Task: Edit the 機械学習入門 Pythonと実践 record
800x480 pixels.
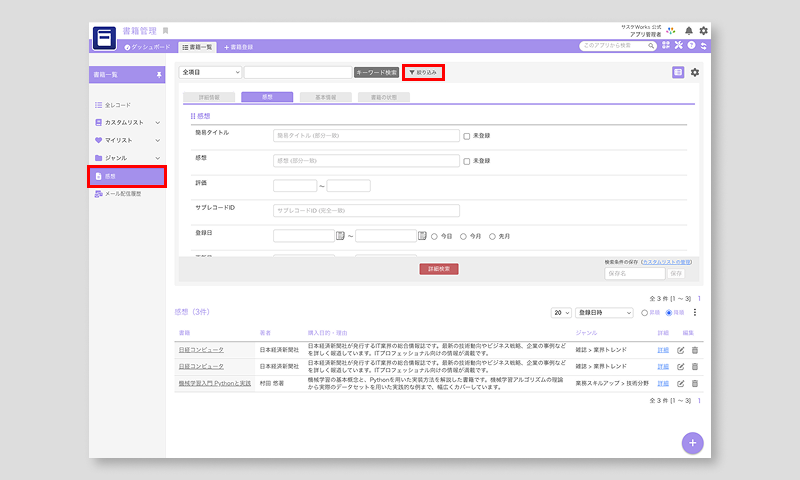Action: click(681, 383)
